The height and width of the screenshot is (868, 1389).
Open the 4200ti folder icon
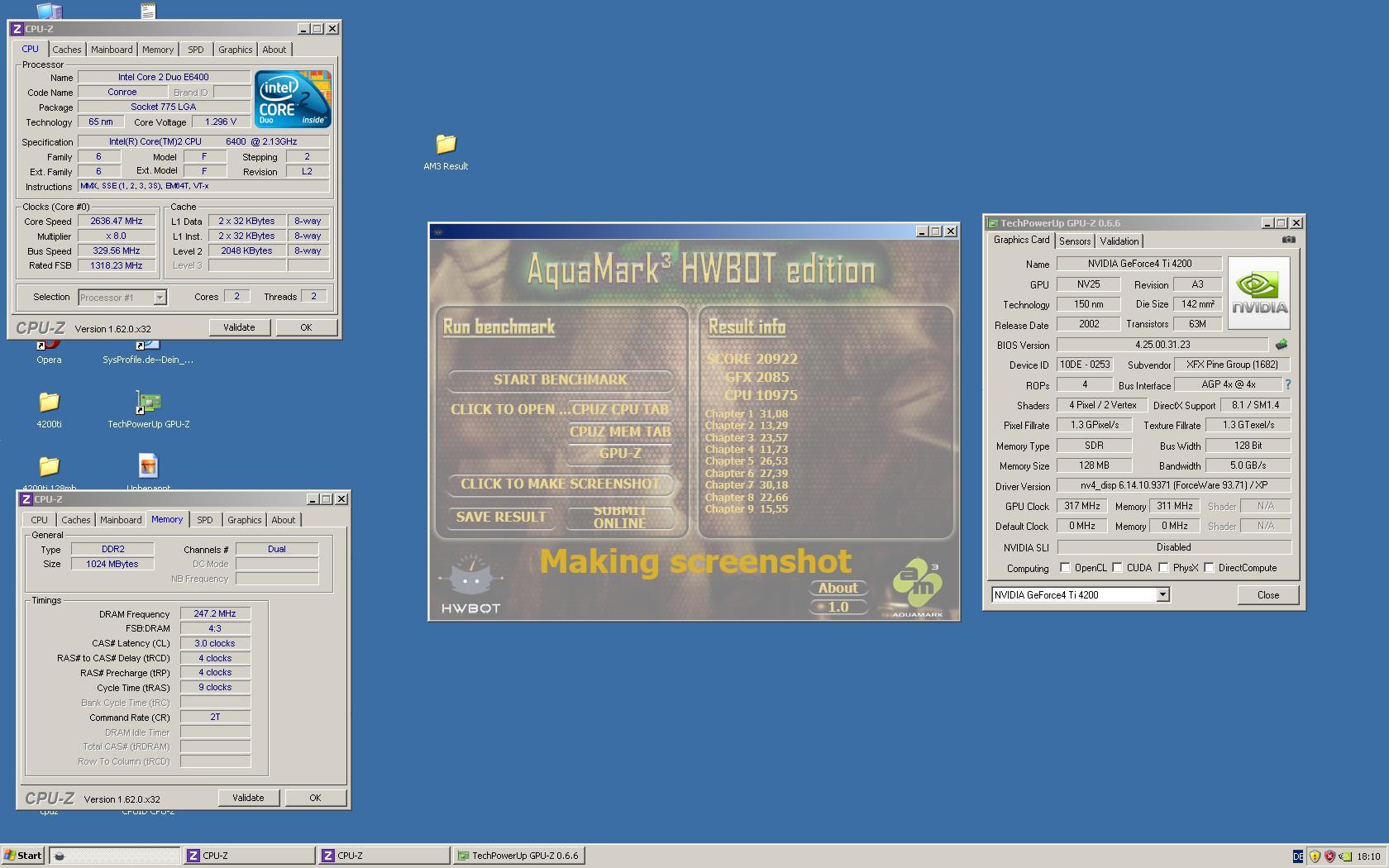49,402
